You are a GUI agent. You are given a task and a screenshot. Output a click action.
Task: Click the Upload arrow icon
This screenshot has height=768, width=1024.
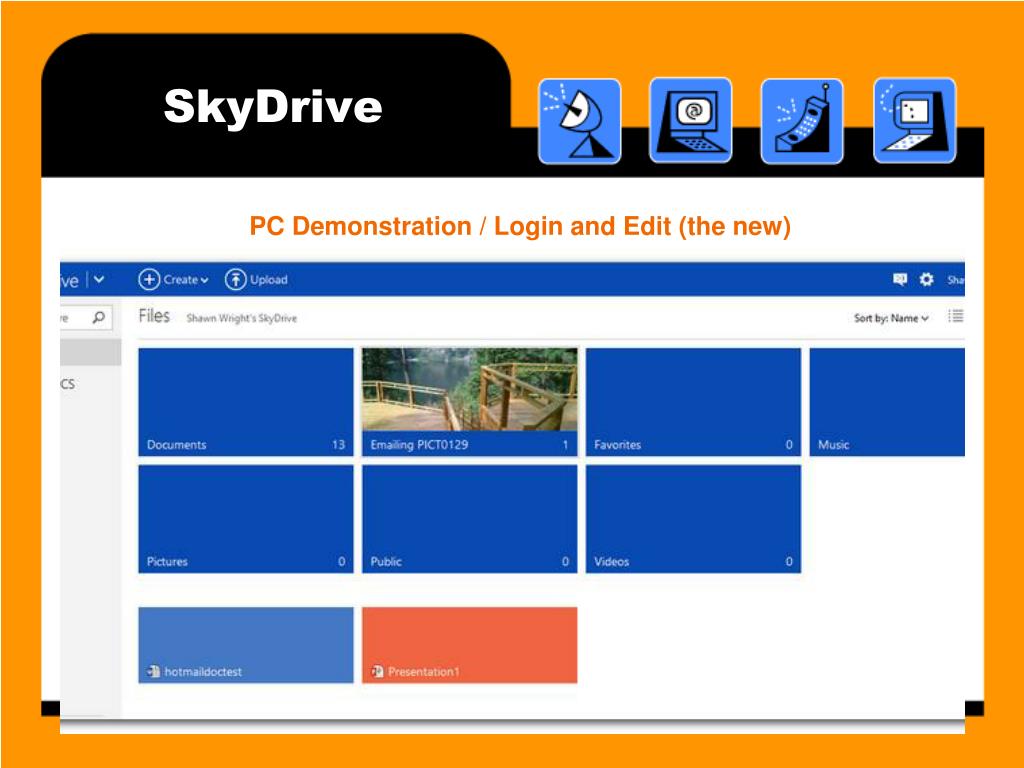coord(235,280)
